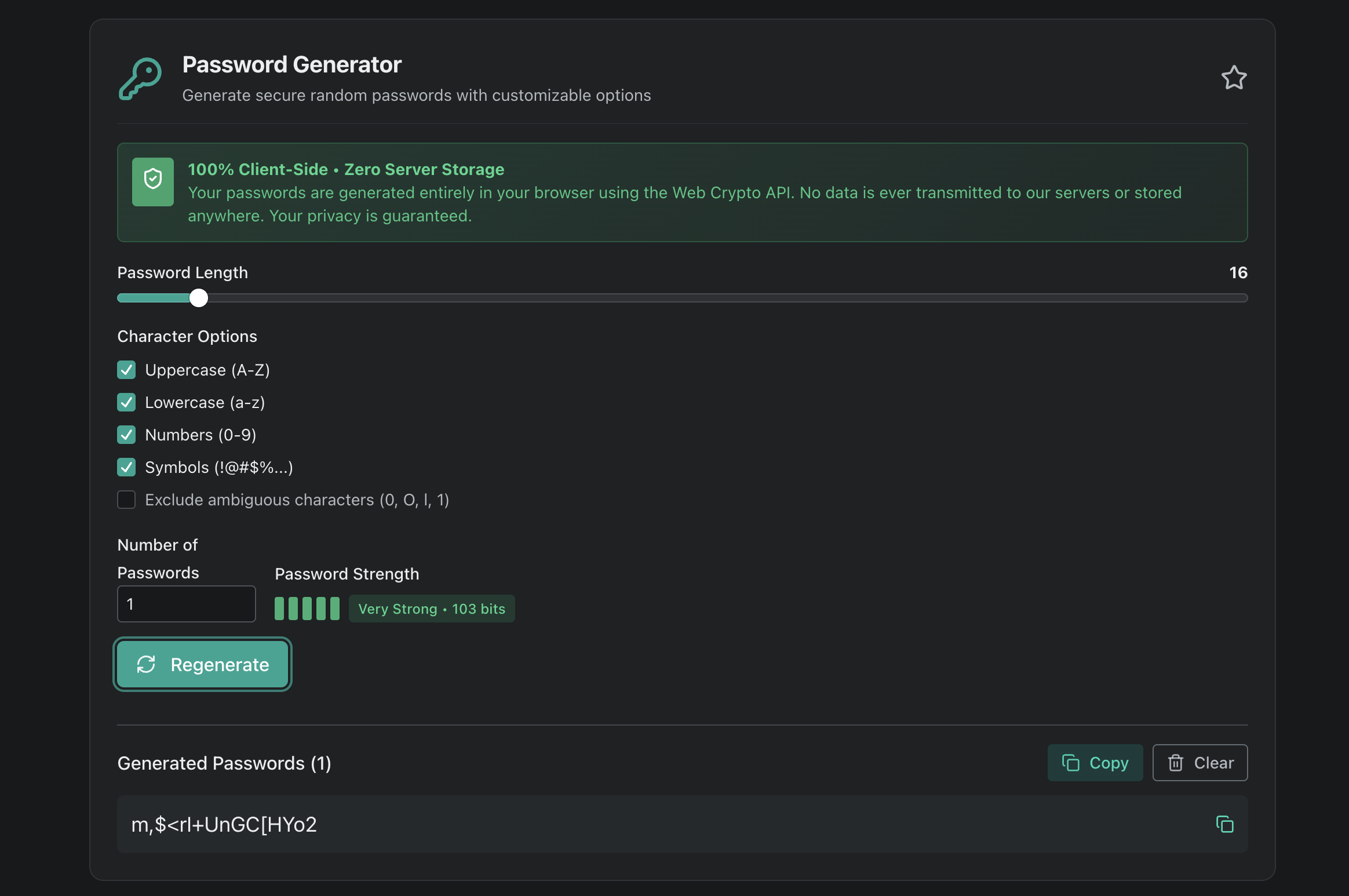Disable the Uppercase (A-Z) checkbox
Screen dimensions: 1349x896
(126, 370)
